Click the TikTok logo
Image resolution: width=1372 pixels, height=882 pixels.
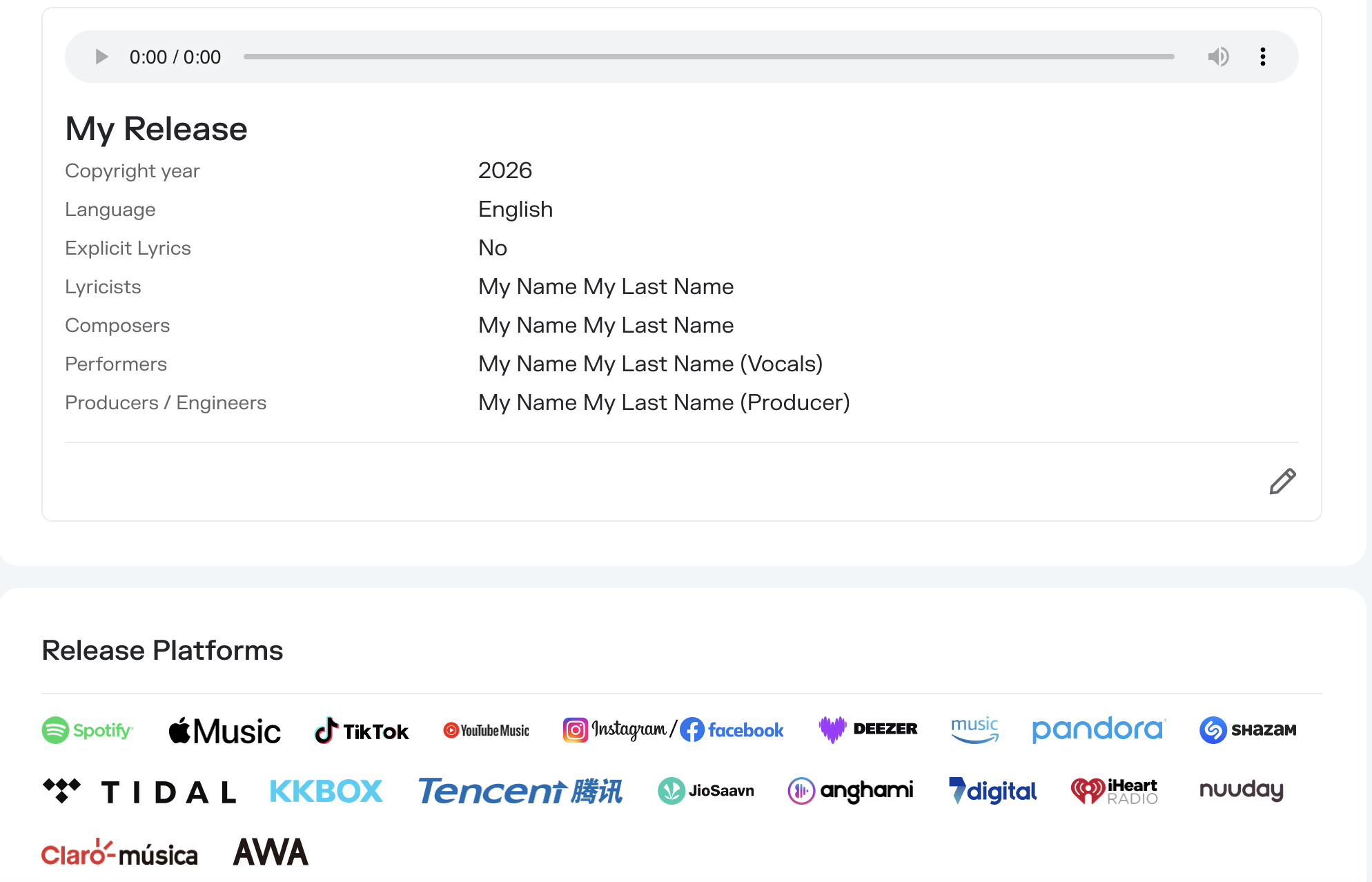[362, 731]
